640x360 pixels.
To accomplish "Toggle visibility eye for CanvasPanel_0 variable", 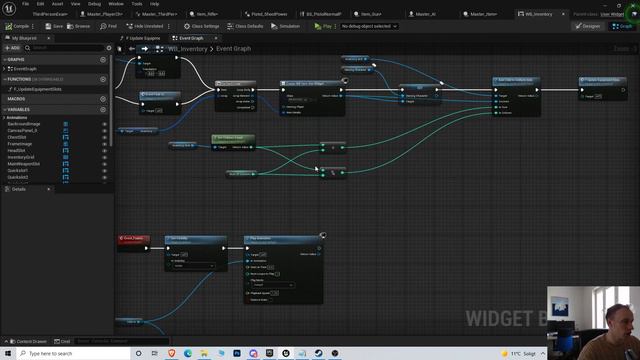I will coord(104,131).
